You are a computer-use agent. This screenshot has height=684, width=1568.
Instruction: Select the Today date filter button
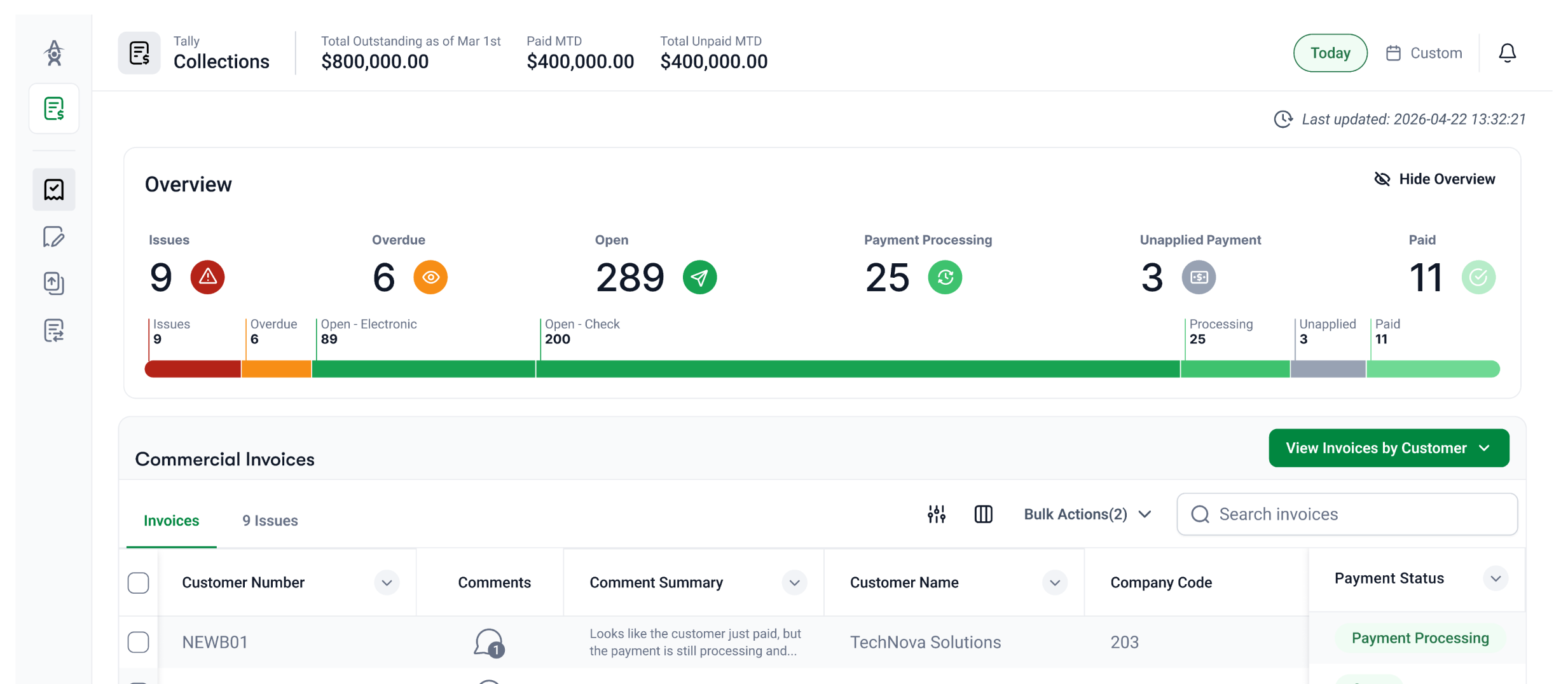(1330, 53)
